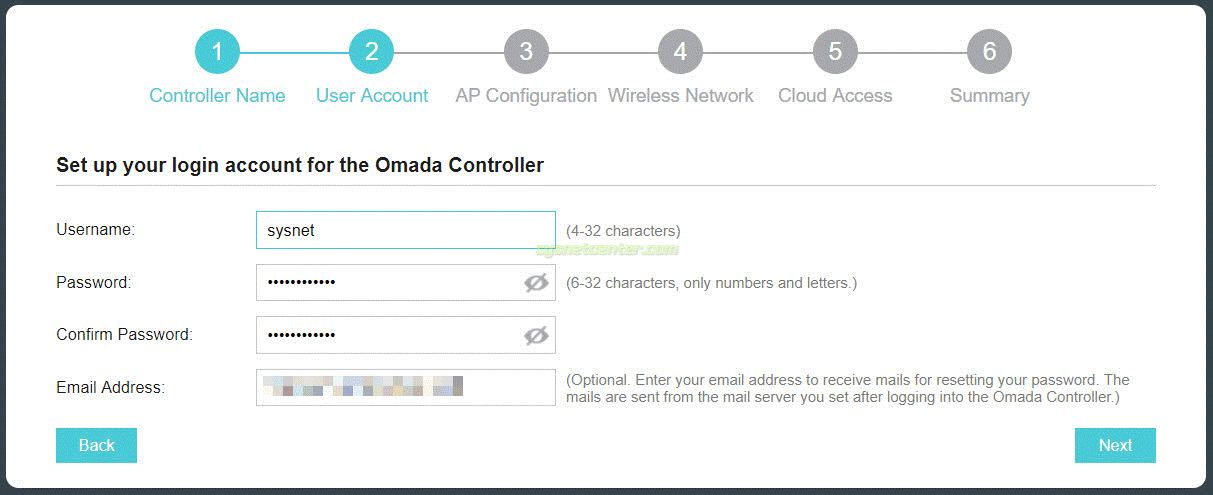The width and height of the screenshot is (1213, 495).
Task: Focus the Username field containing sysnet
Action: click(406, 230)
